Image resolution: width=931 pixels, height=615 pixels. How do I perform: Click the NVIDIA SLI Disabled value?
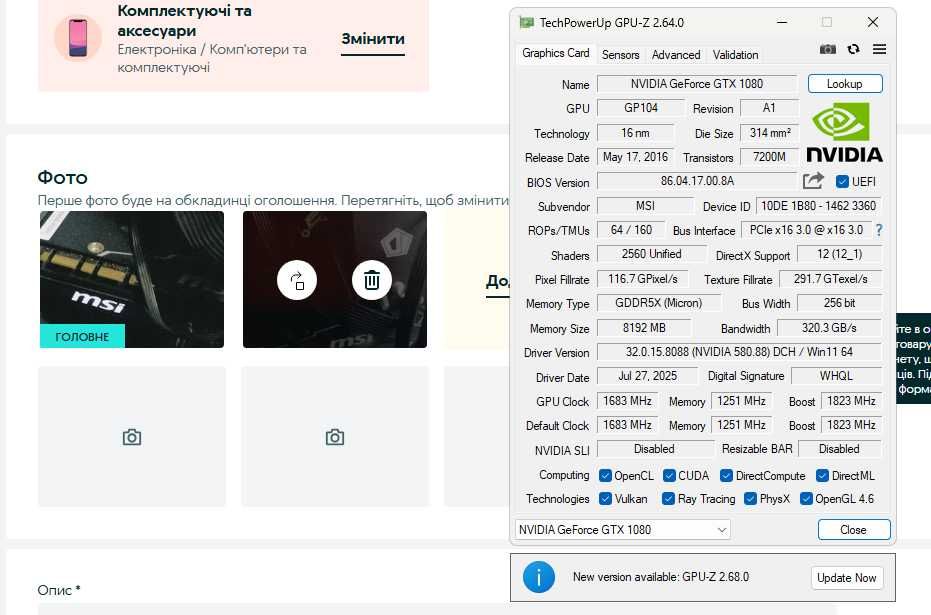655,449
